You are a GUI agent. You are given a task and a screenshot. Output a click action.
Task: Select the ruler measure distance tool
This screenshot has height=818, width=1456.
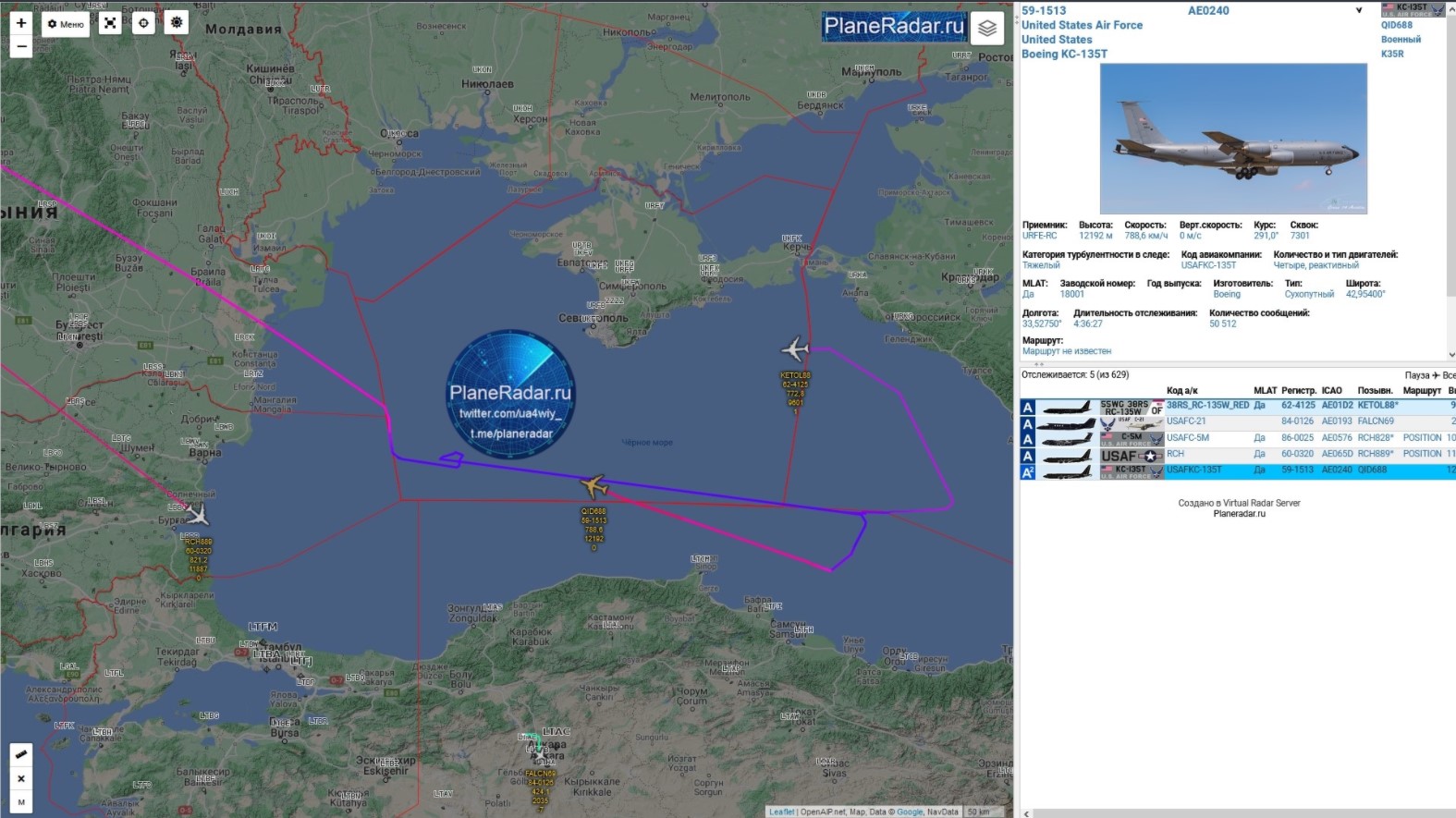[x=21, y=754]
